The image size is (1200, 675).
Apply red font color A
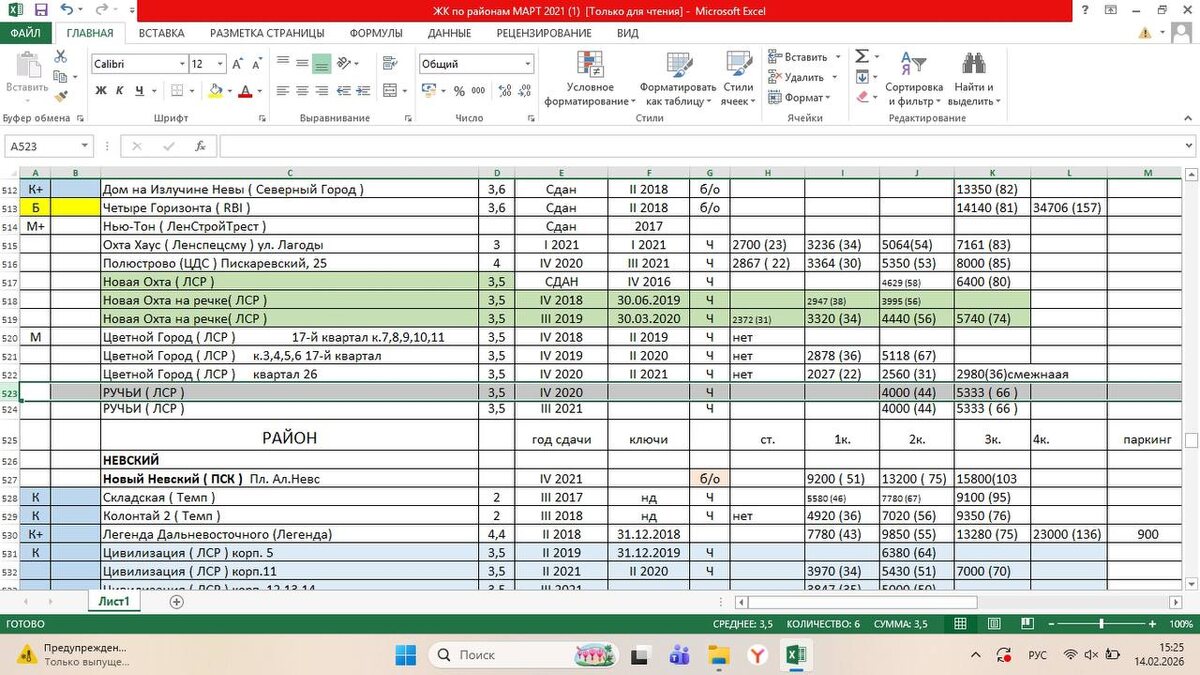[x=245, y=91]
